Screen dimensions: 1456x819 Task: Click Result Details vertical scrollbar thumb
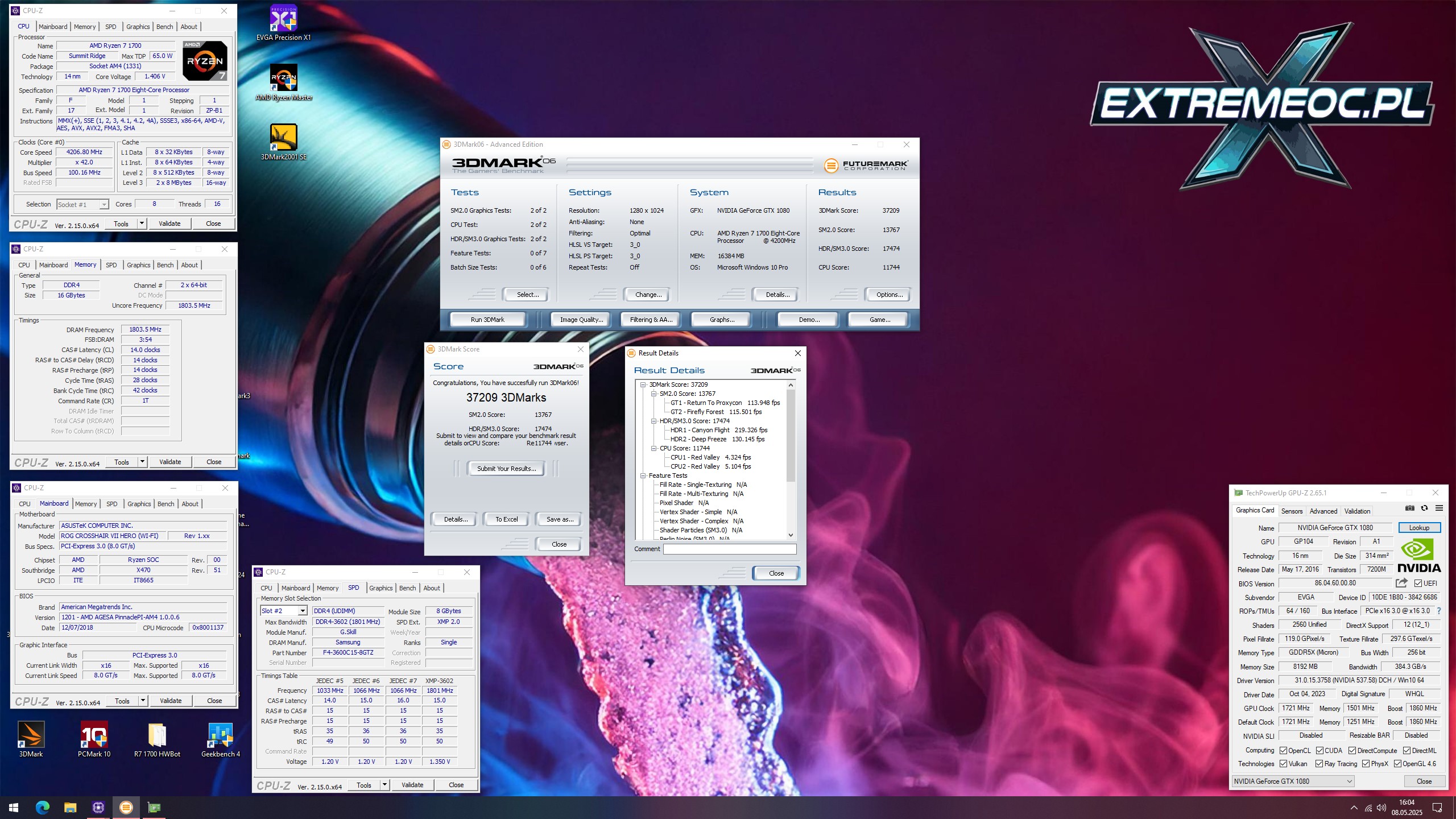(x=791, y=435)
